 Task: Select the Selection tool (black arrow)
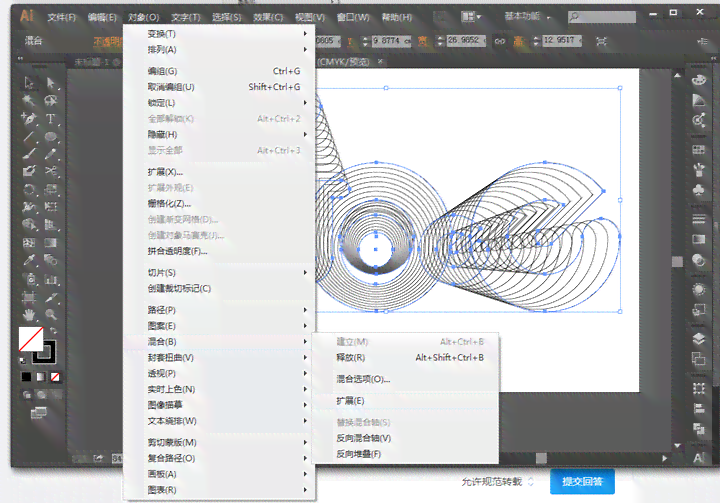(29, 83)
